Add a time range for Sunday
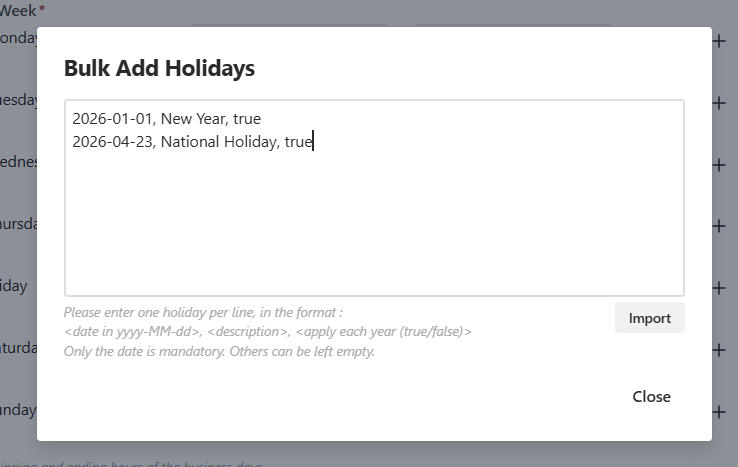This screenshot has width=738, height=467. pos(719,411)
